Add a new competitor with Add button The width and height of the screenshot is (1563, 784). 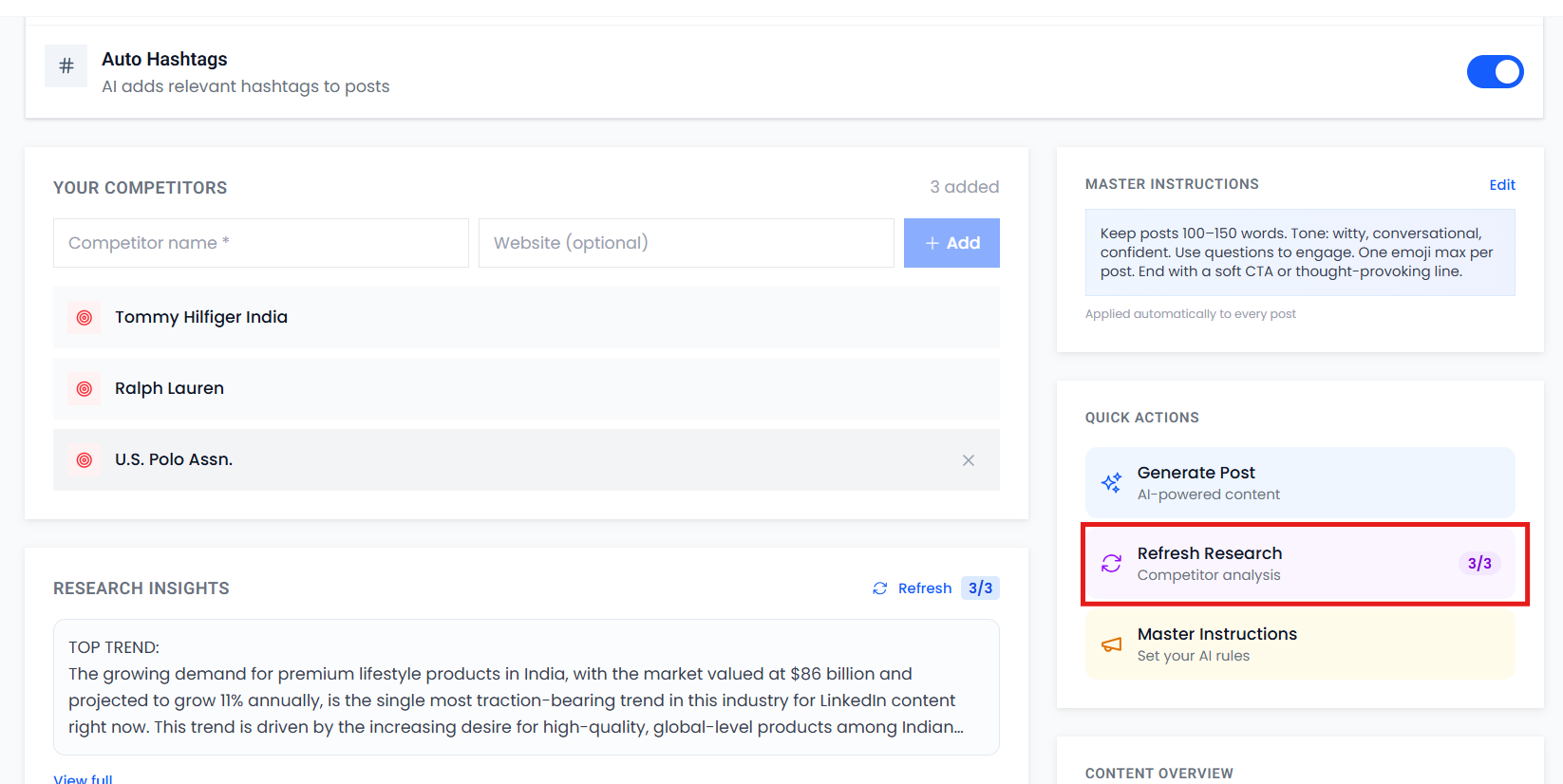coord(951,243)
